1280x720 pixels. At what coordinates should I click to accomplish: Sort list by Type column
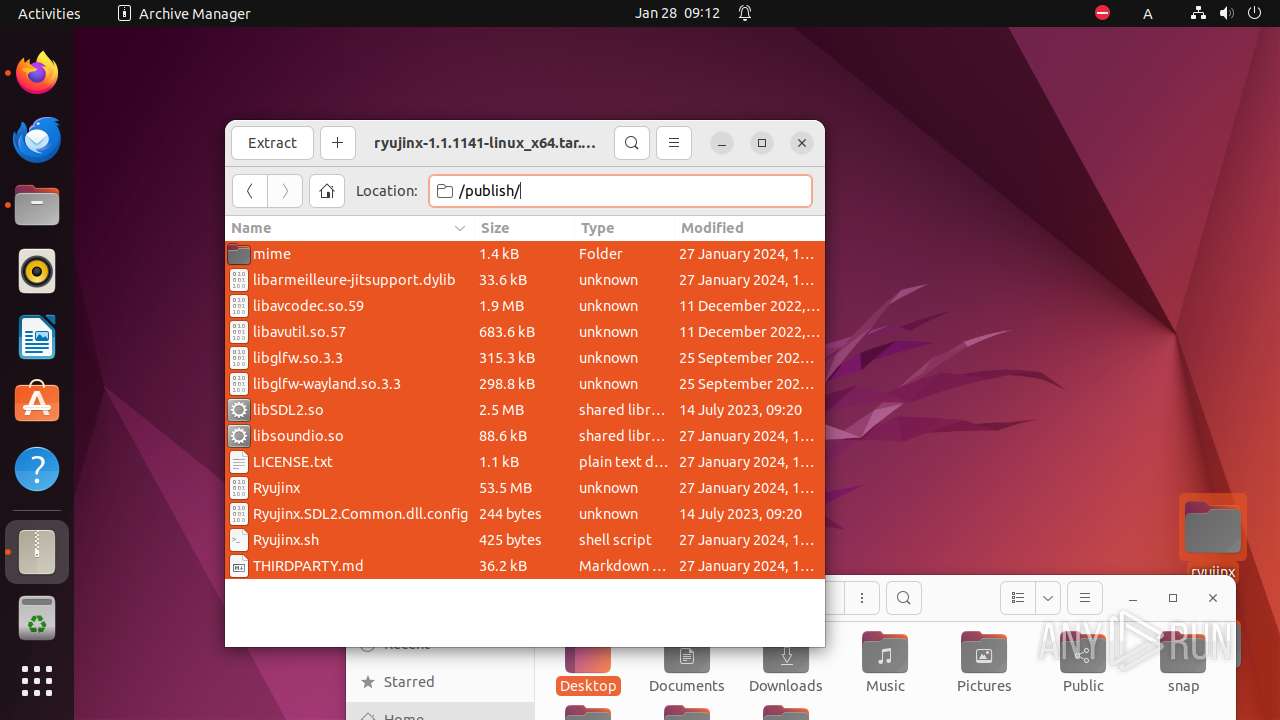(625, 228)
